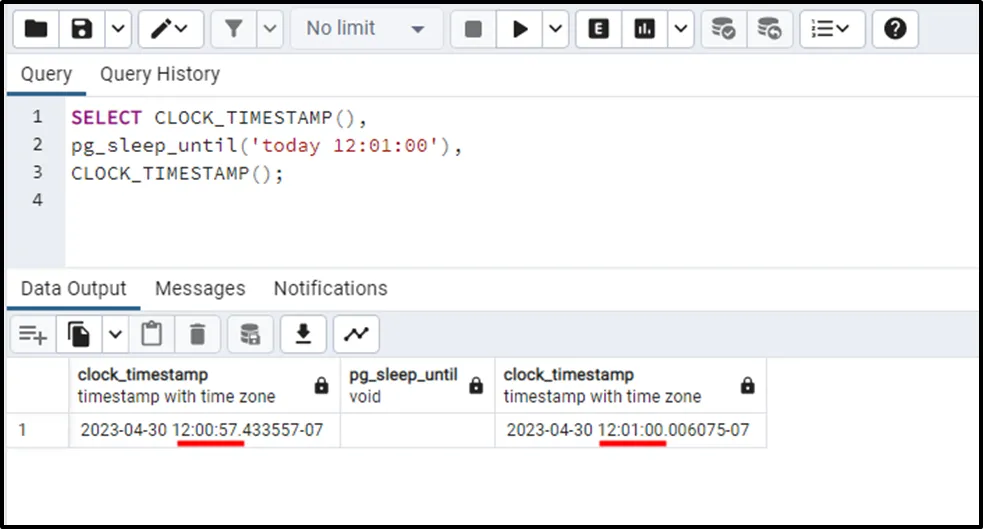Switch to the Messages tab
The image size is (983, 529).
tap(200, 288)
